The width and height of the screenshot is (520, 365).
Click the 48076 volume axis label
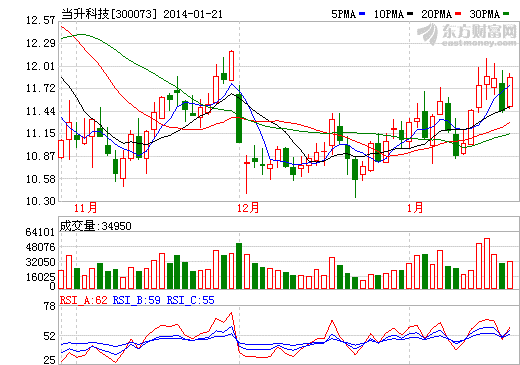point(40,247)
